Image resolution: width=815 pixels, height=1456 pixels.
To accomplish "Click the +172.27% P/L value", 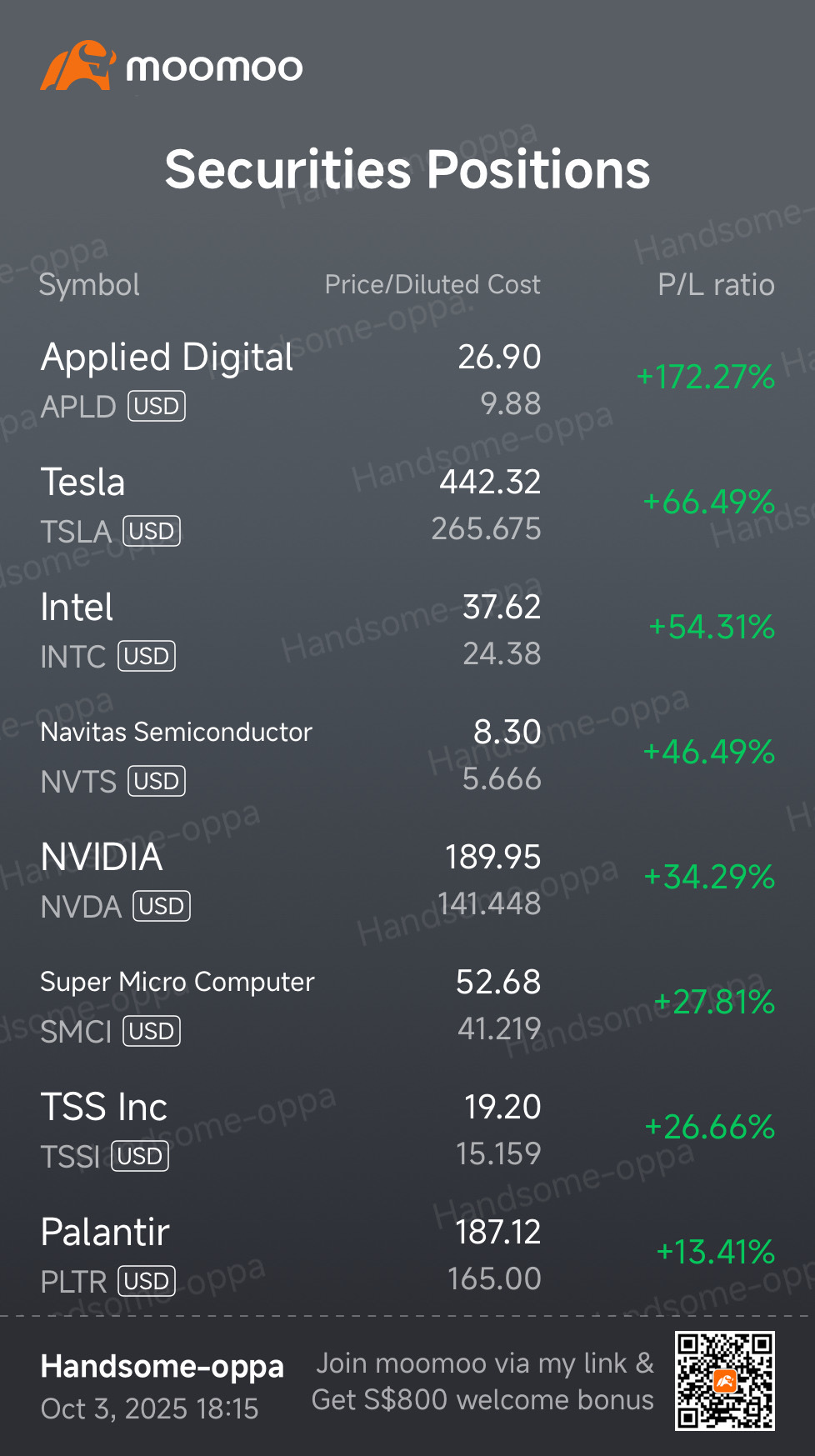I will pyautogui.click(x=705, y=377).
